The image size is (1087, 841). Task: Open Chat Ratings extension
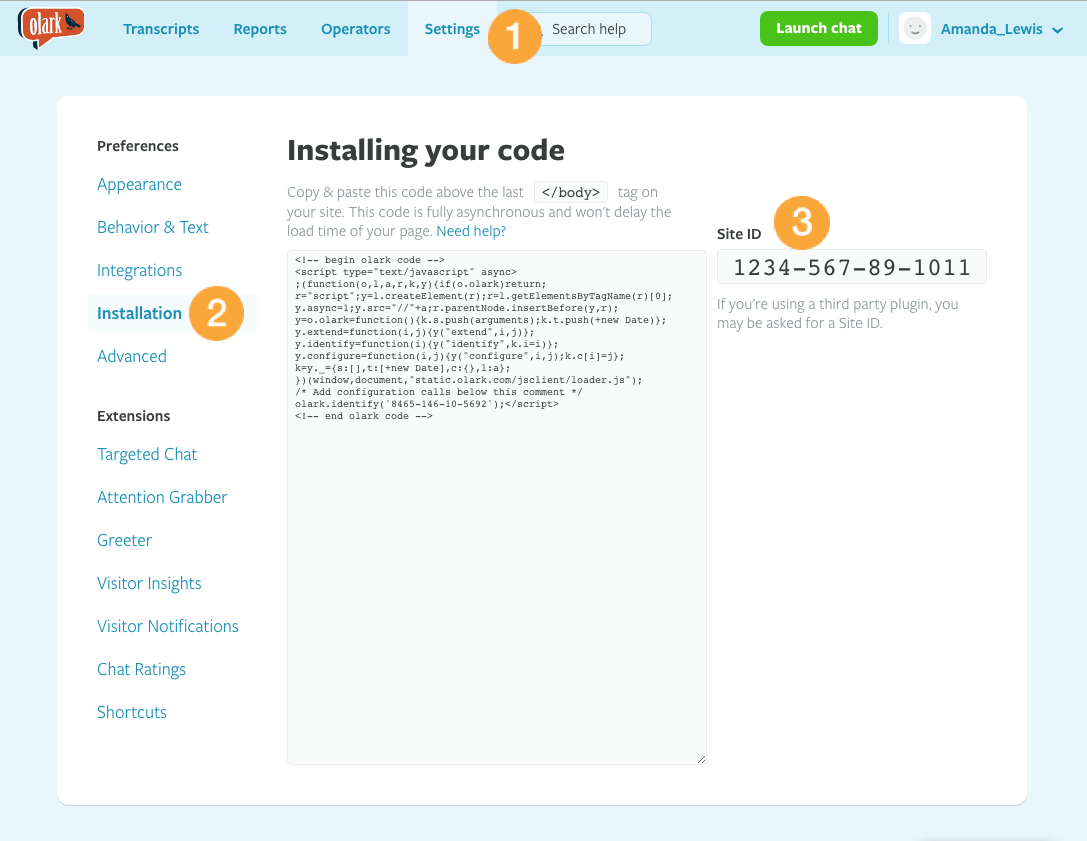pos(141,669)
